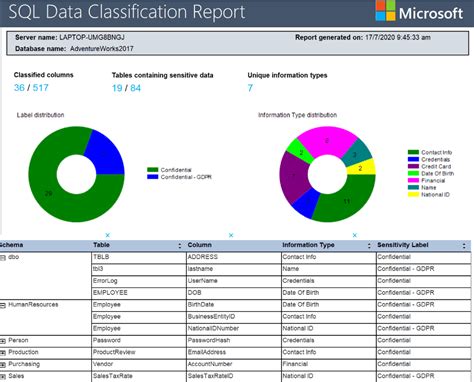Select the EmailAddress column cell
Screen dimensions: 474x382
tap(234, 353)
